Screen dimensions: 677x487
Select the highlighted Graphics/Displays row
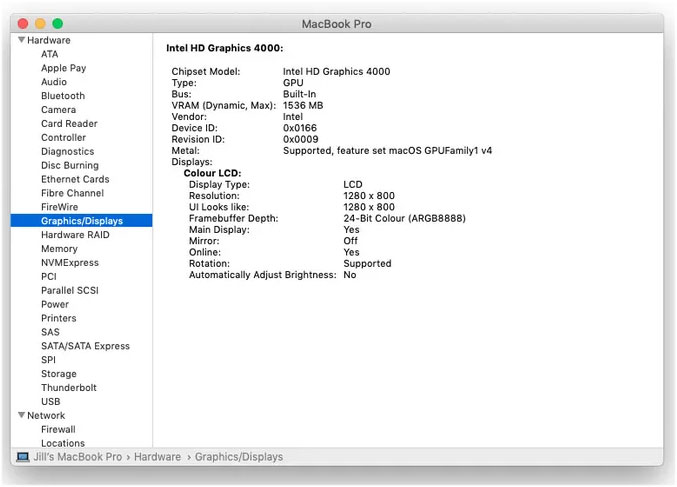point(82,221)
